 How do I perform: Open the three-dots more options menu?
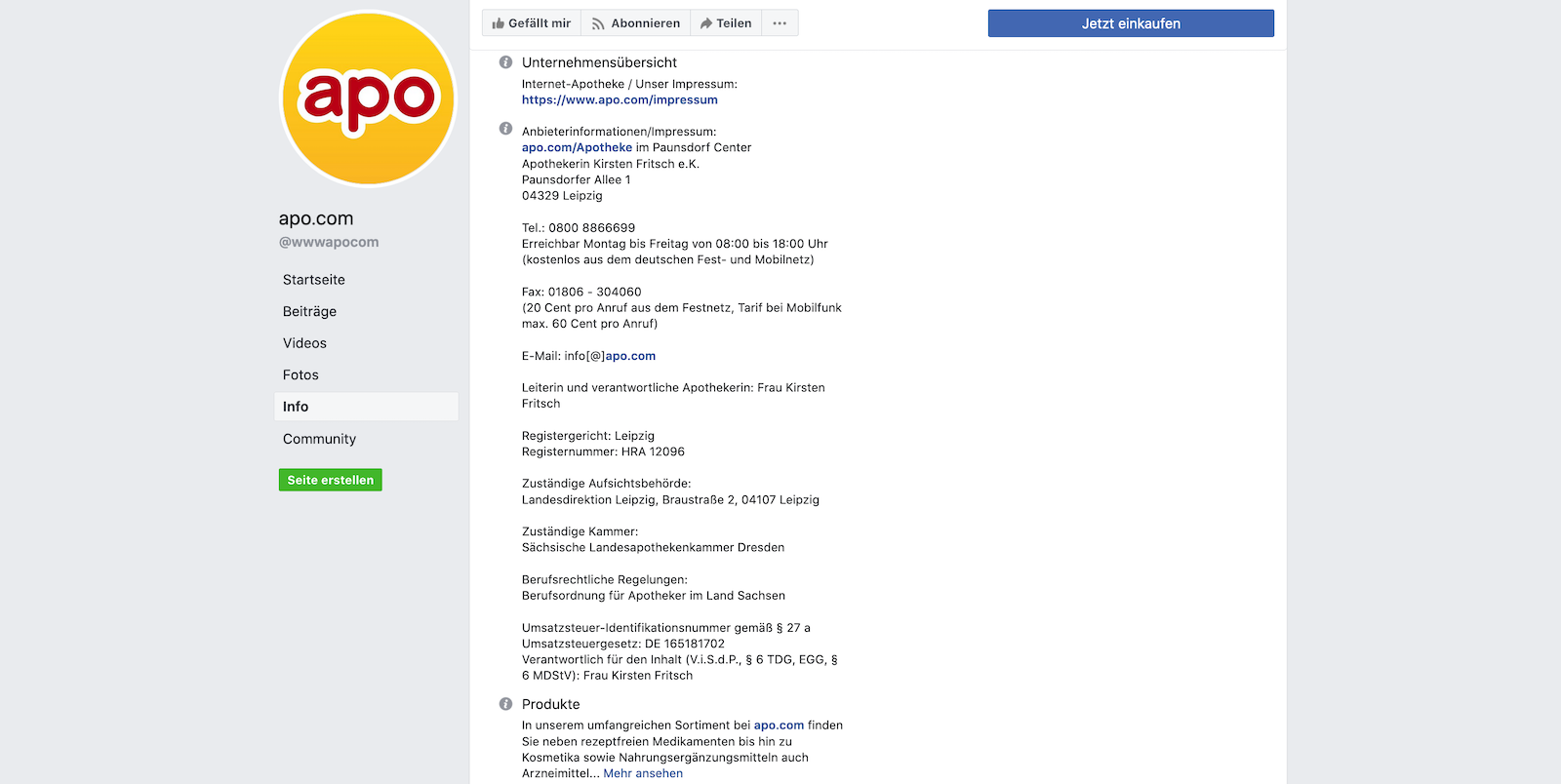pyautogui.click(x=780, y=23)
